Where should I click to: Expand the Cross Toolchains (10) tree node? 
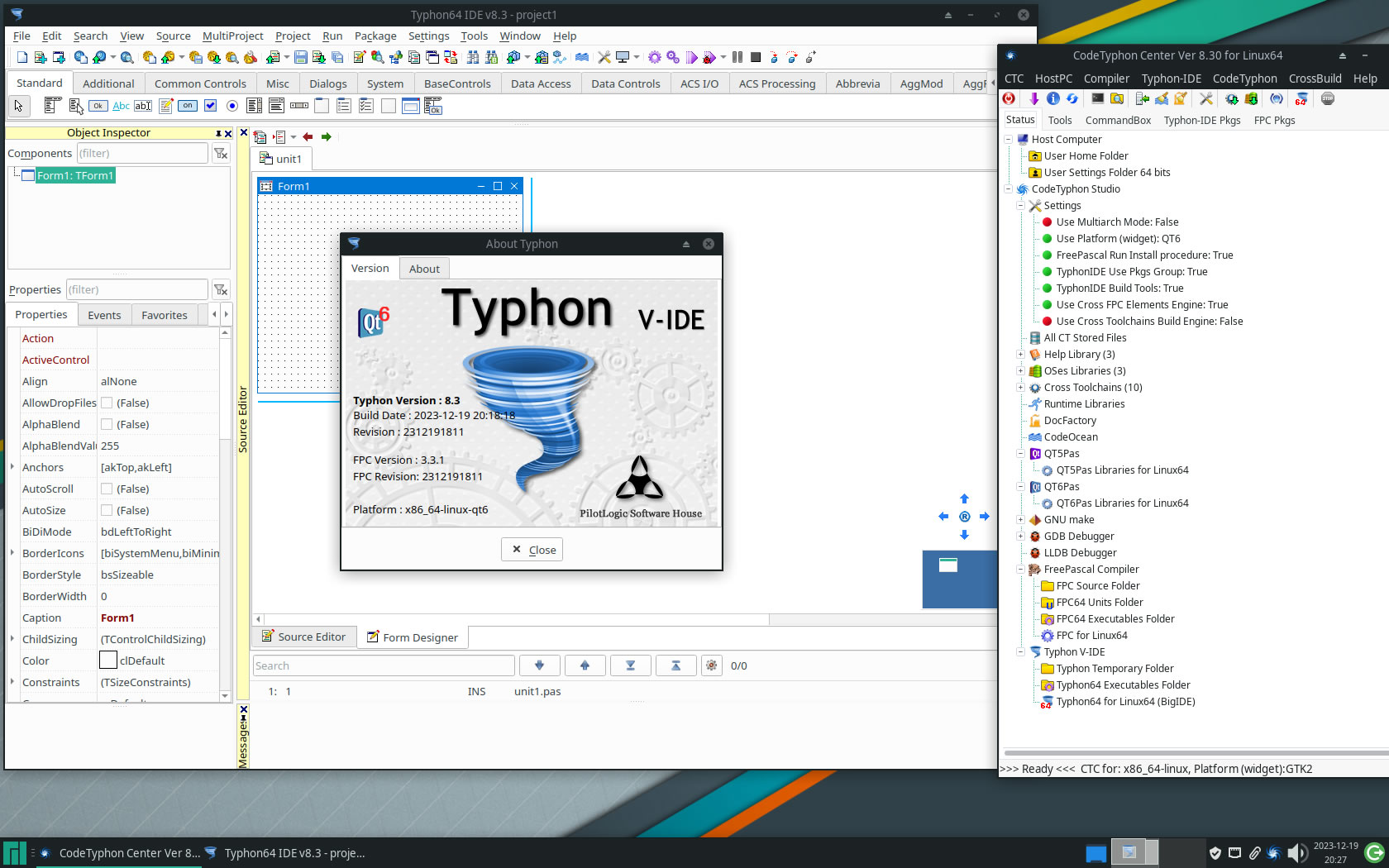[x=1020, y=387]
